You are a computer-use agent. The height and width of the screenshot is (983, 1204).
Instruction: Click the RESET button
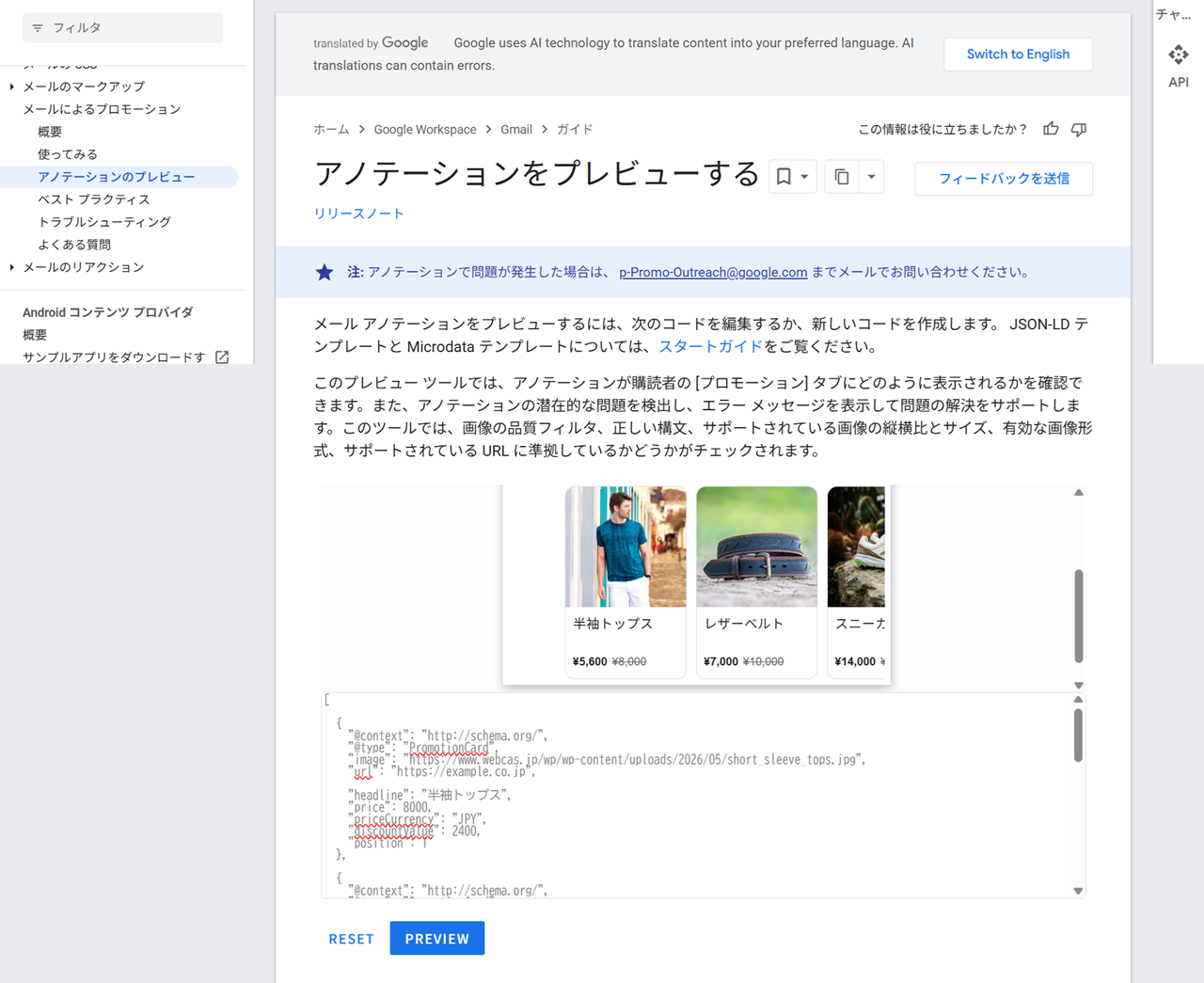coord(352,939)
